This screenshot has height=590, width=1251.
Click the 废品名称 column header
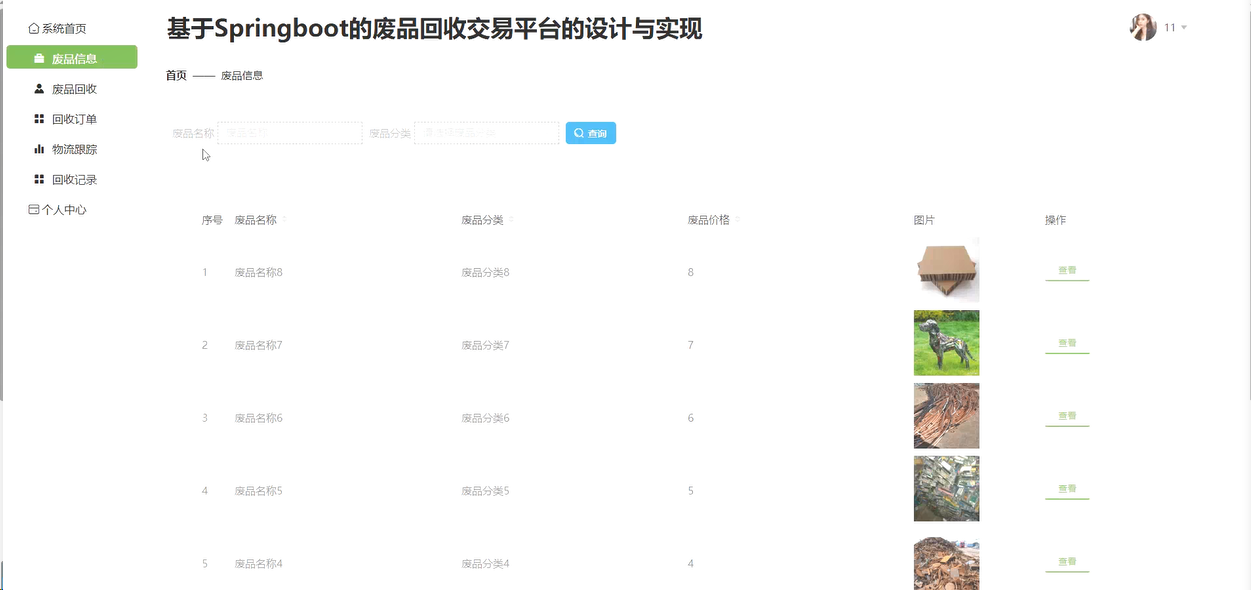click(x=256, y=220)
